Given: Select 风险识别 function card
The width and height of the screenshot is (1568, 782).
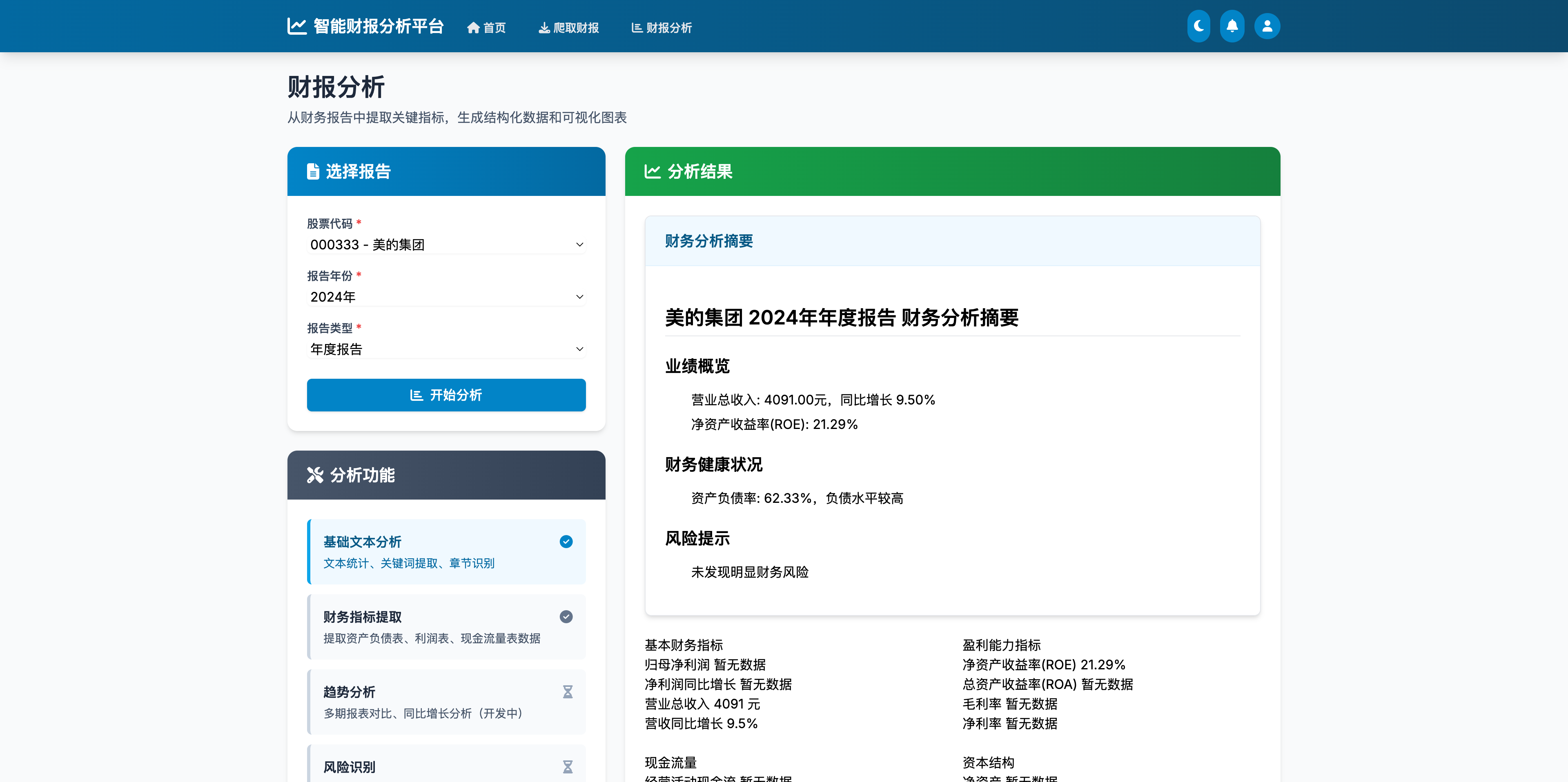Looking at the screenshot, I should pos(446,764).
